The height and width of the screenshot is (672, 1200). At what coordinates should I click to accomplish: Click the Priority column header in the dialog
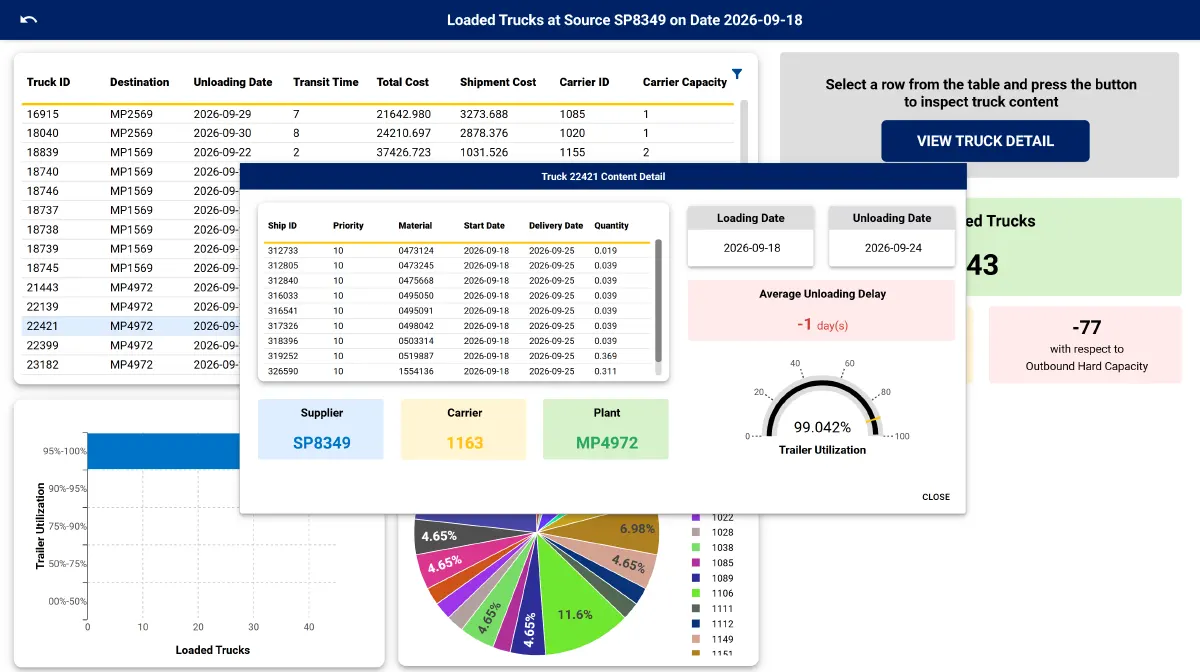coord(349,226)
